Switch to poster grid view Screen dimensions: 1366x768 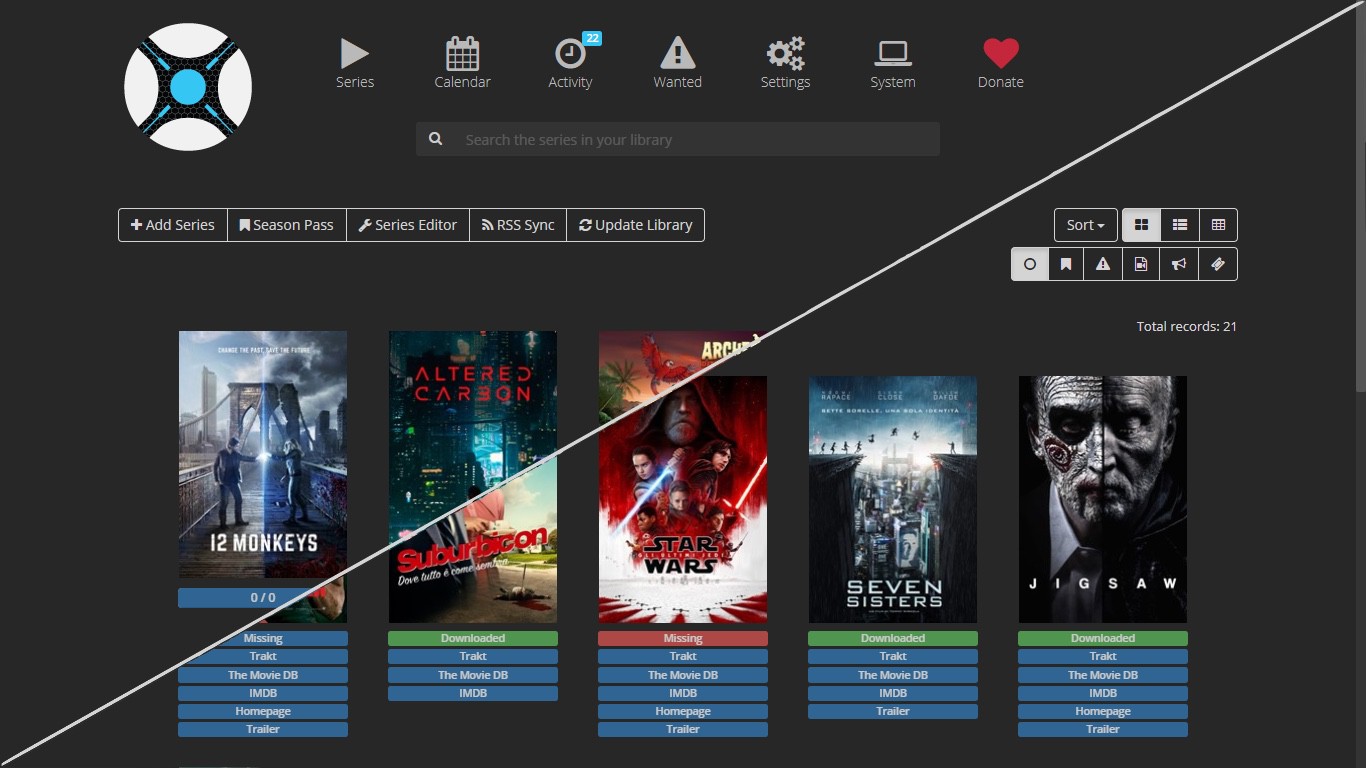pos(1141,224)
